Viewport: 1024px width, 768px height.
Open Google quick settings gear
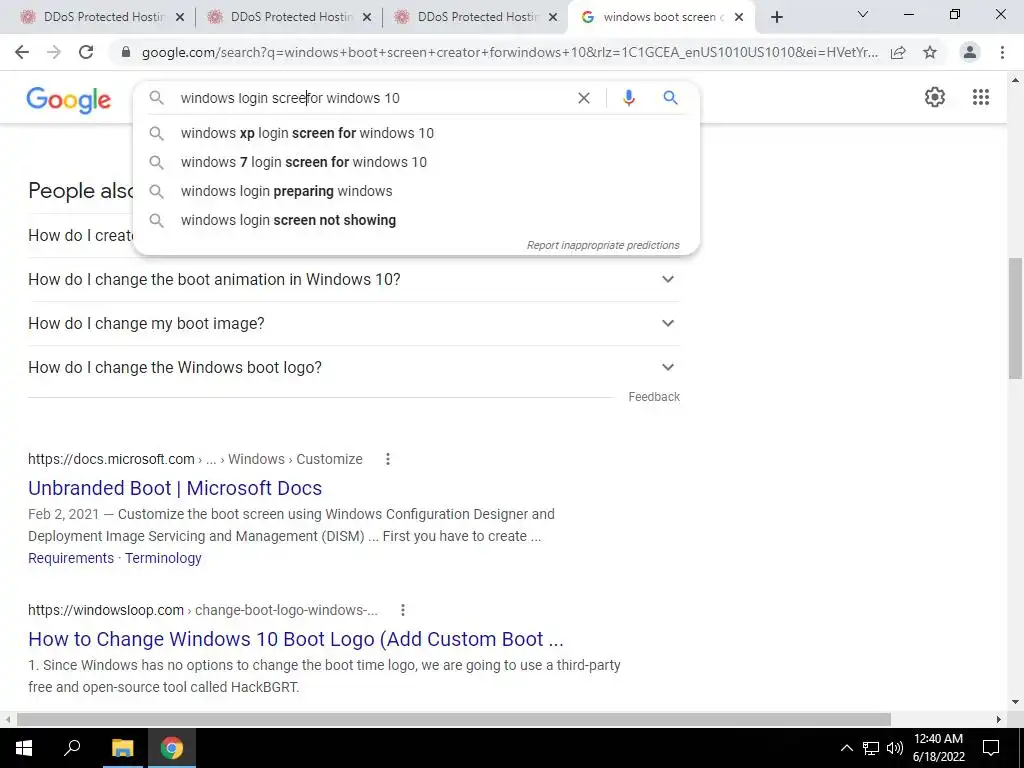click(935, 97)
